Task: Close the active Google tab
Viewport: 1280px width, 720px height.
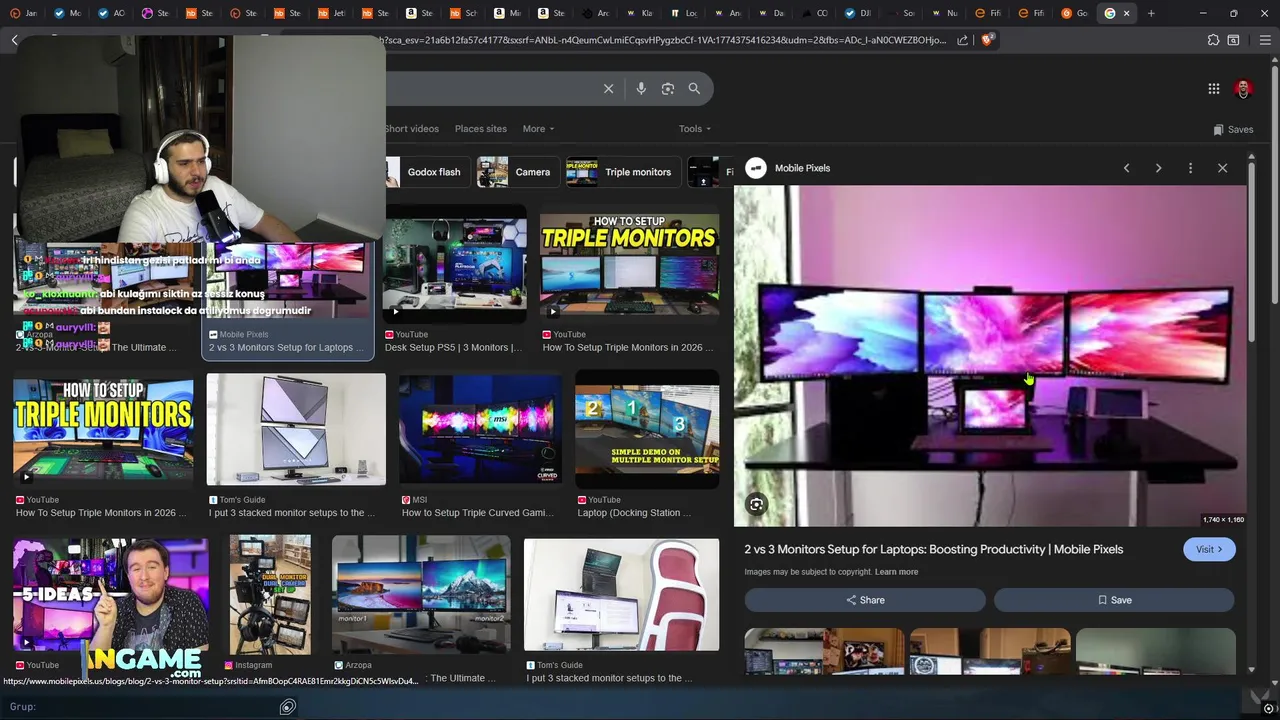Action: [x=1127, y=13]
